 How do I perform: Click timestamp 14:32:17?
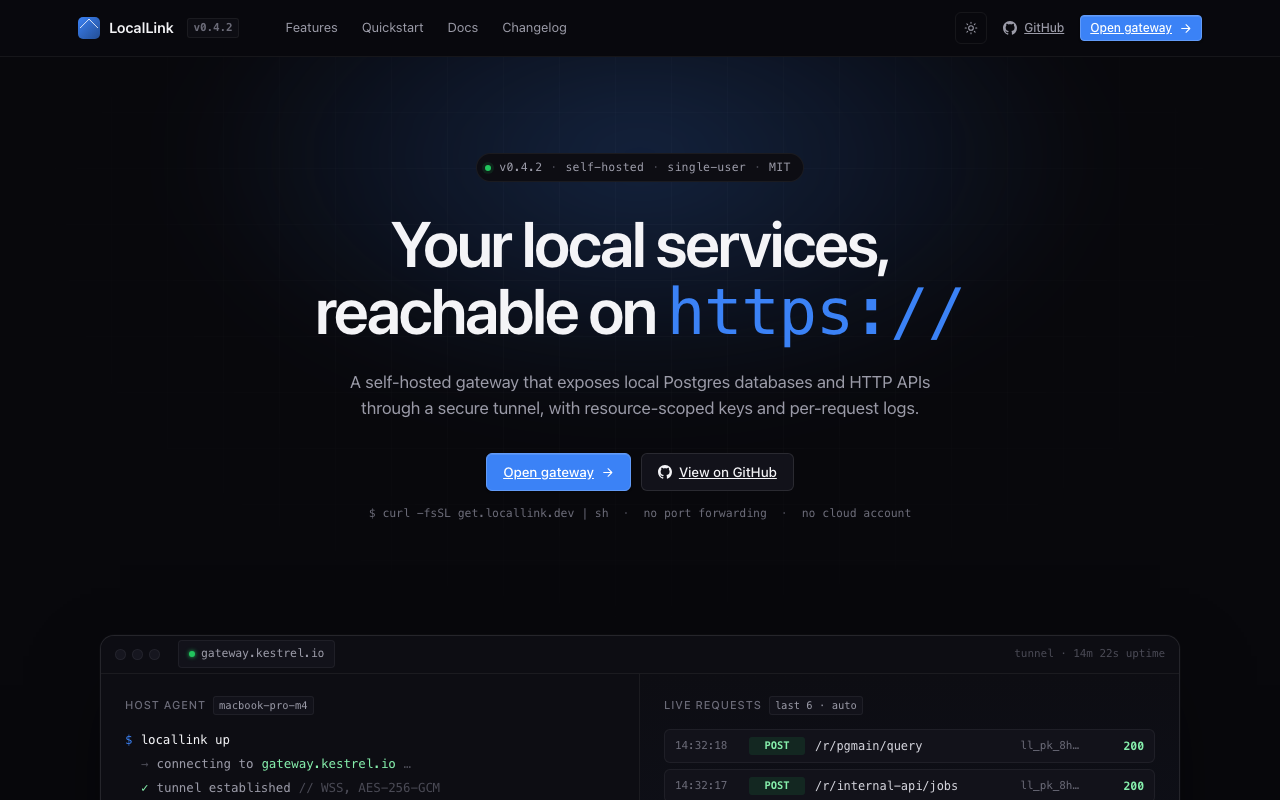coord(701,786)
